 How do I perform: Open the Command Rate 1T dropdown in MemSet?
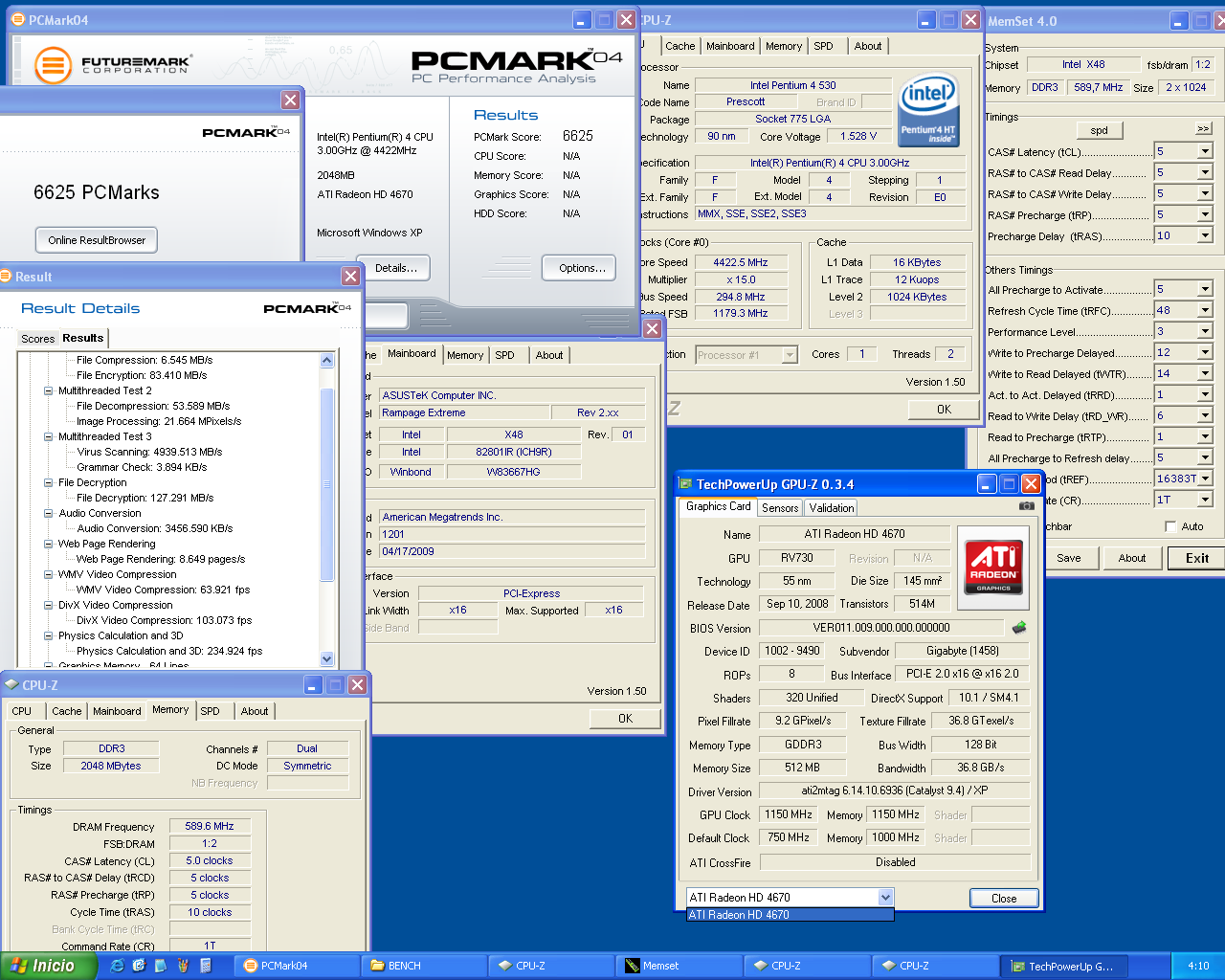[1204, 500]
